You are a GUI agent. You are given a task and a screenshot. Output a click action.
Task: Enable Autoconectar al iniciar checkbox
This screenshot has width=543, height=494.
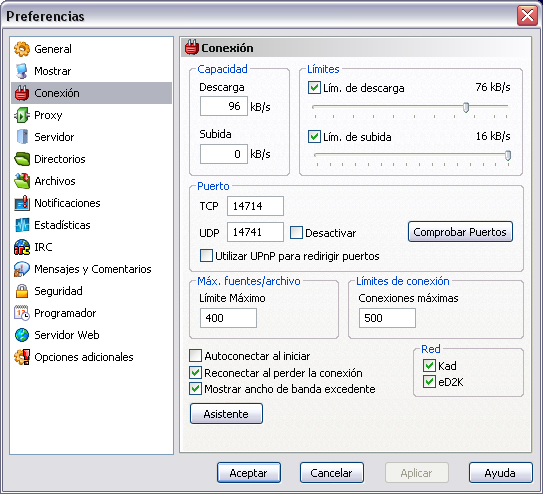(195, 356)
